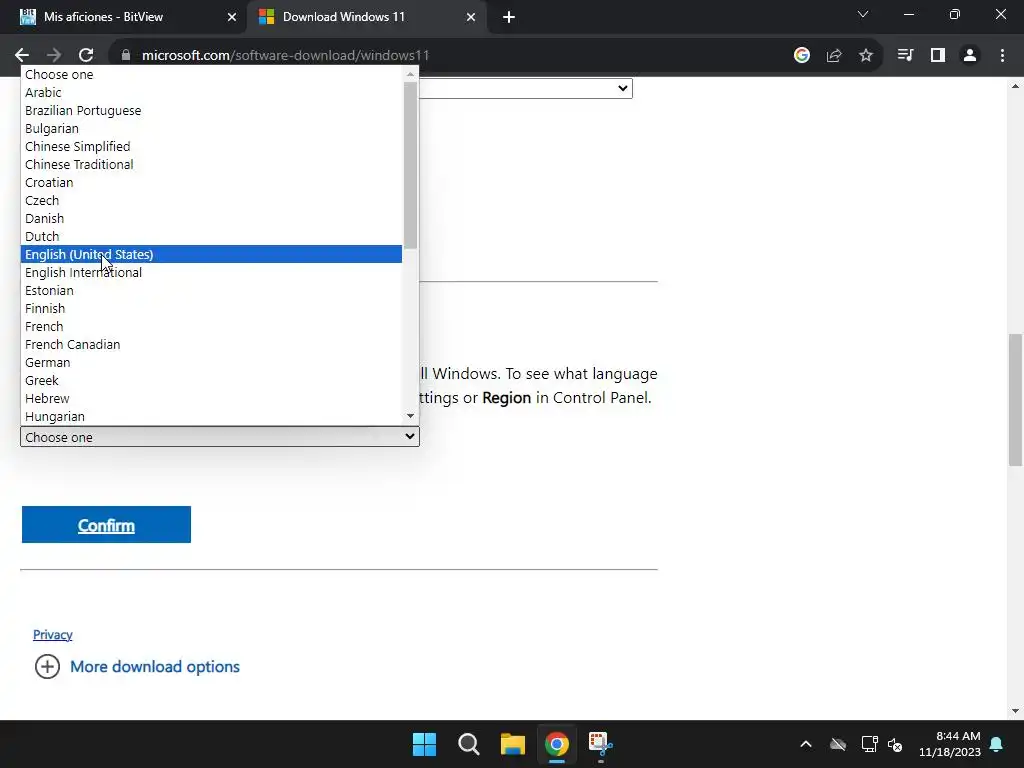Select Hebrew language option
This screenshot has height=768, width=1024.
(212, 398)
